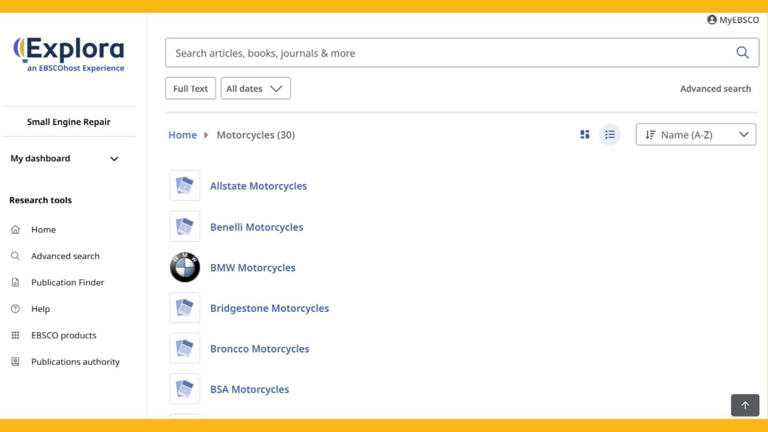The image size is (768, 432).
Task: Click the BMW logo thumbnail
Action: click(x=185, y=267)
